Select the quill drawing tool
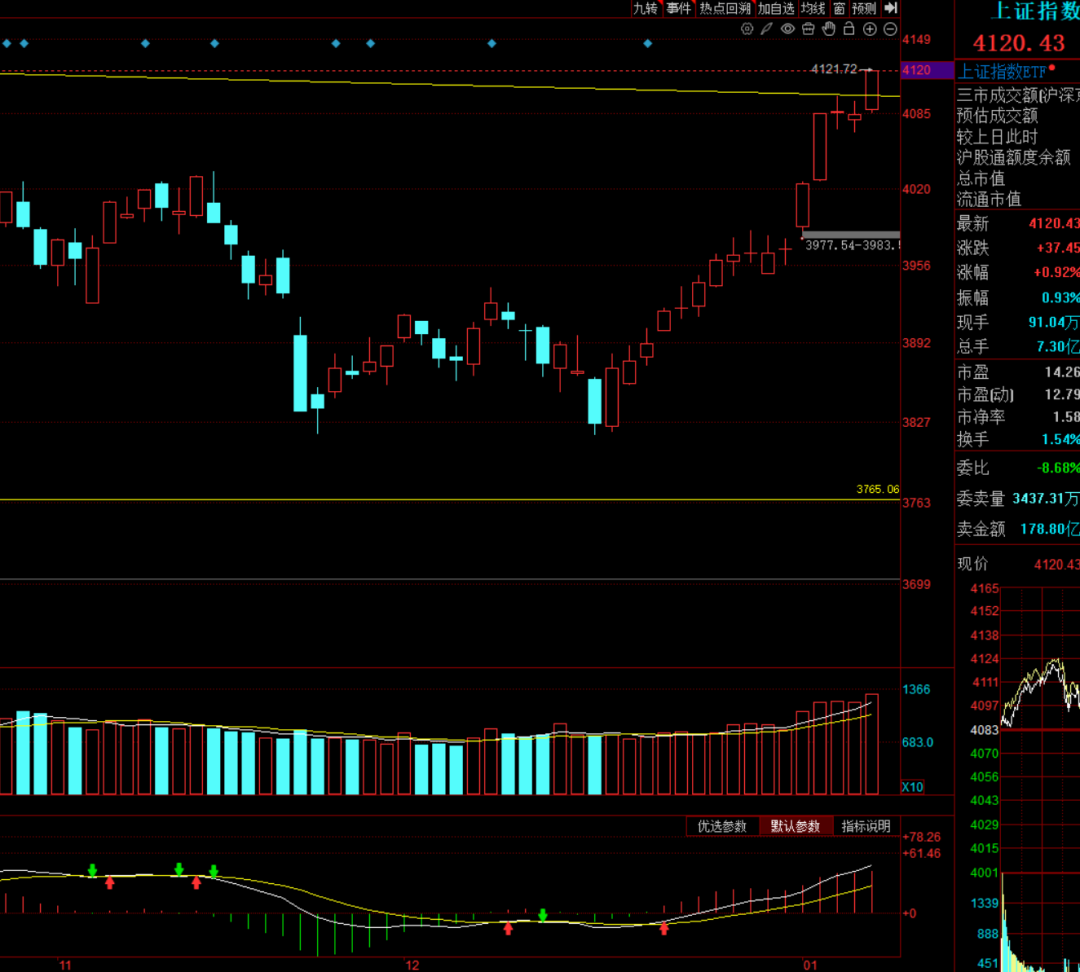Viewport: 1080px width, 972px height. point(766,29)
